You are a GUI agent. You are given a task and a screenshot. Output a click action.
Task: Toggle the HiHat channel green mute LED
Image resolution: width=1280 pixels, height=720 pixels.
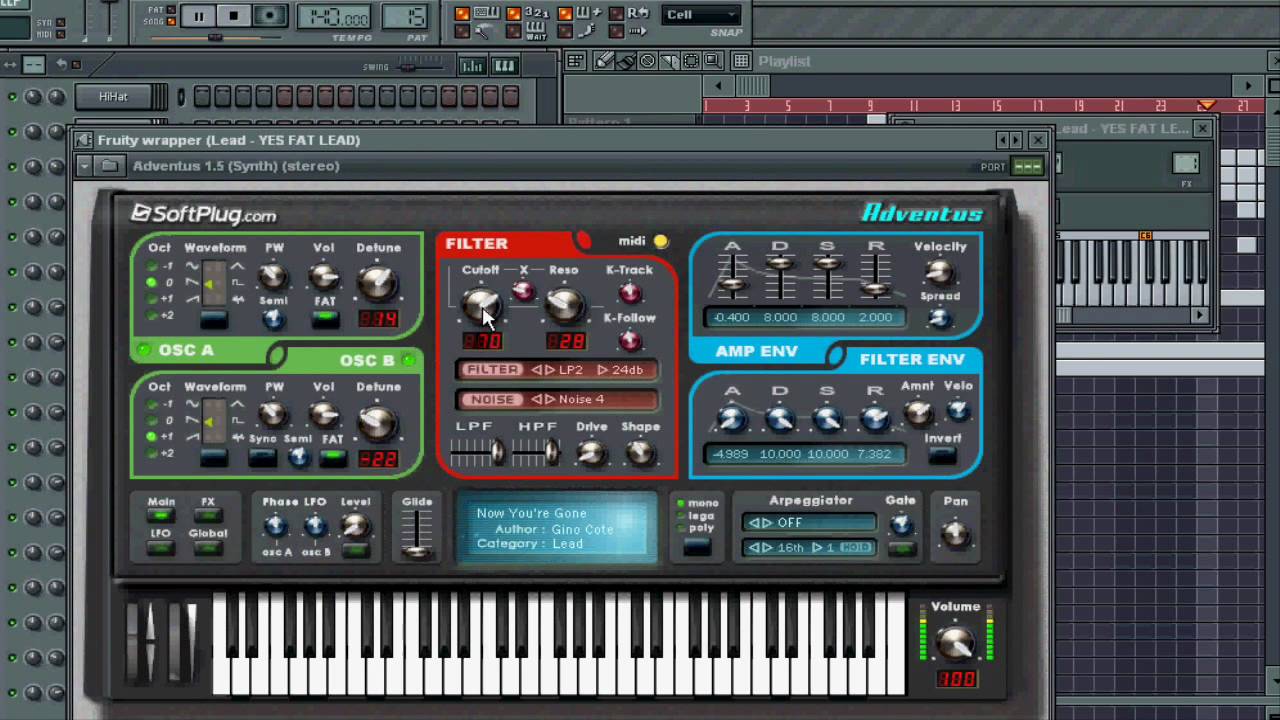pyautogui.click(x=12, y=97)
